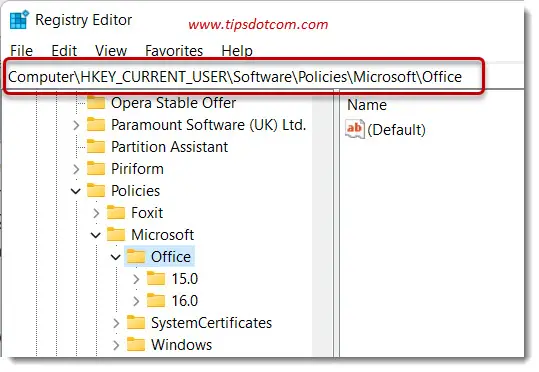Screen dimensions: 539x372
Task: Open the View menu
Action: 111,51
